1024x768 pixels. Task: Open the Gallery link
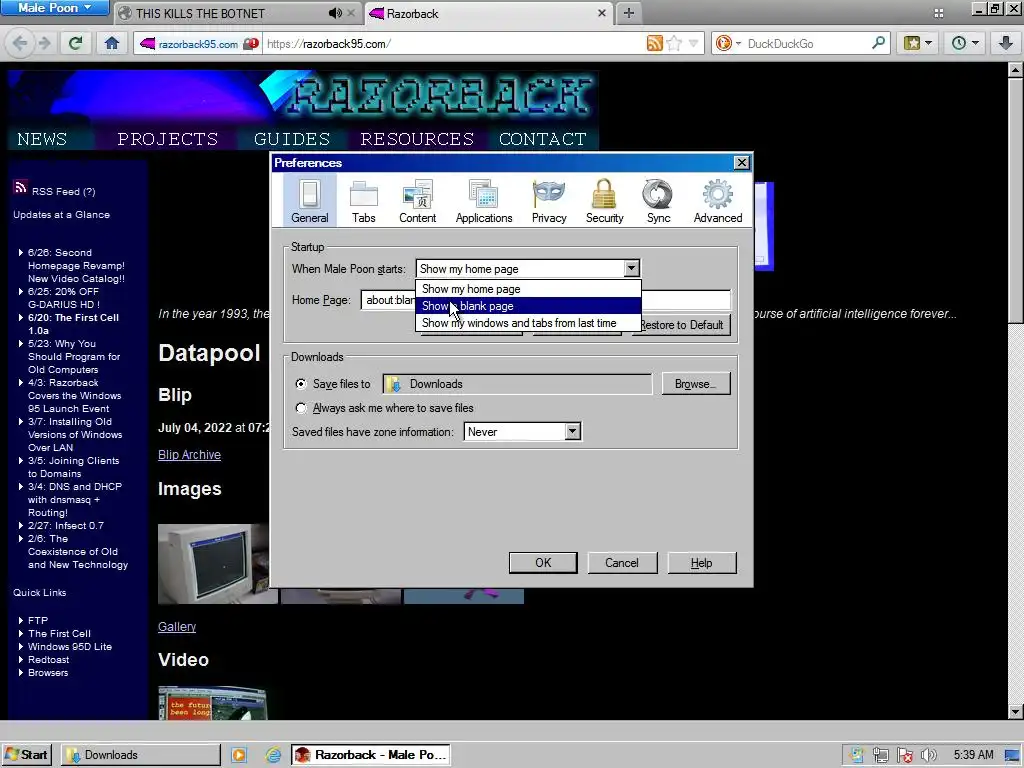tap(177, 626)
